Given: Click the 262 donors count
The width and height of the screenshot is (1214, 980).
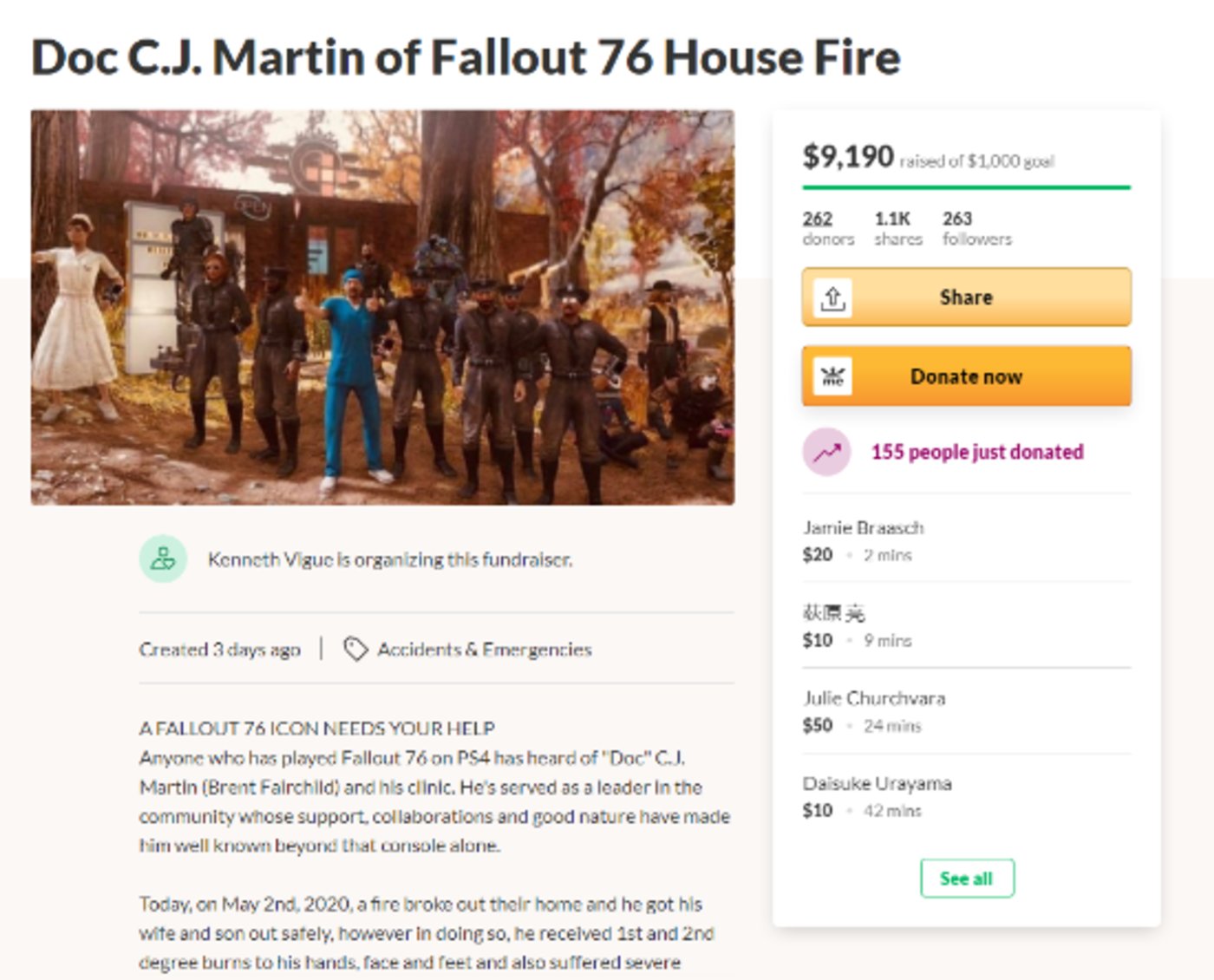Looking at the screenshot, I should click(828, 228).
